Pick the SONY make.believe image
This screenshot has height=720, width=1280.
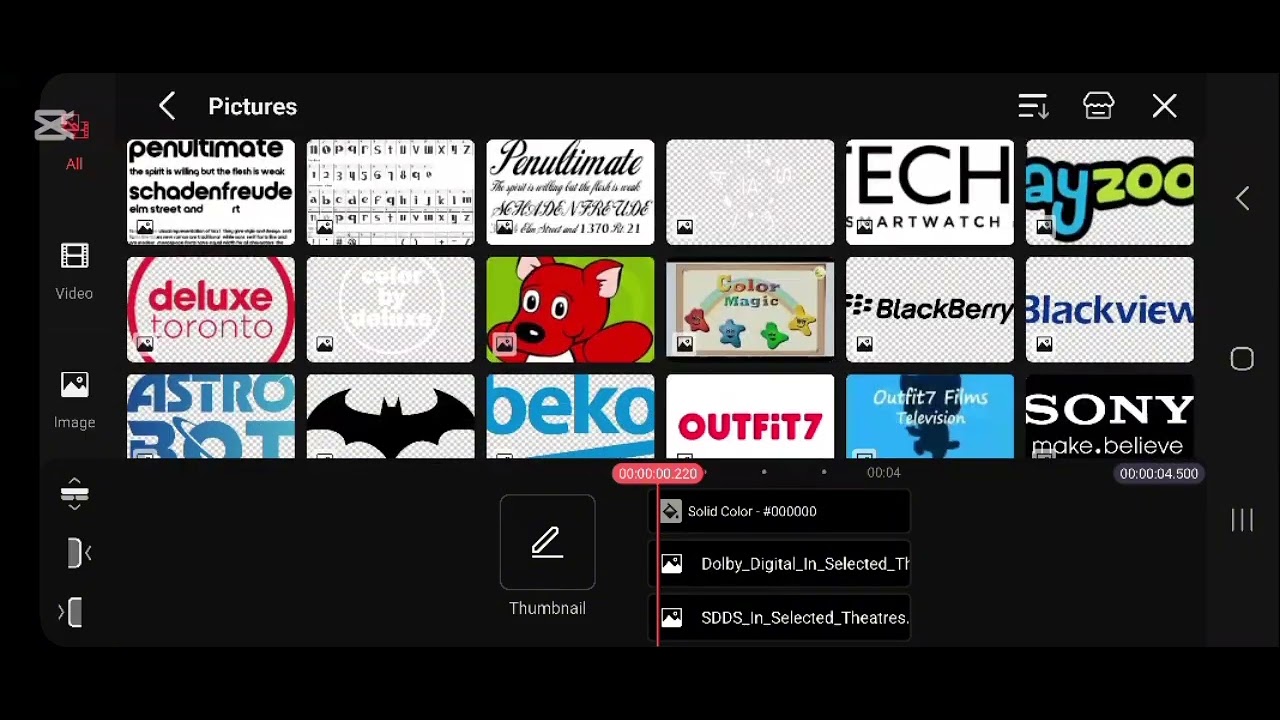click(1110, 417)
